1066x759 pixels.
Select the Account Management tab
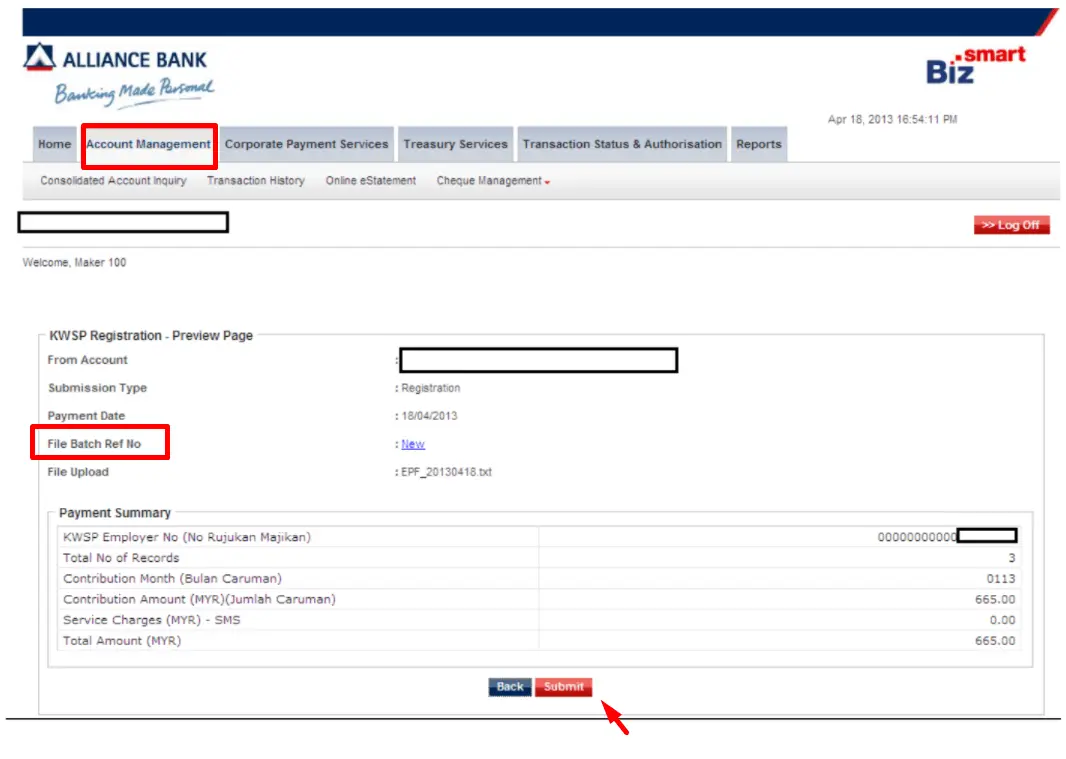pos(148,144)
